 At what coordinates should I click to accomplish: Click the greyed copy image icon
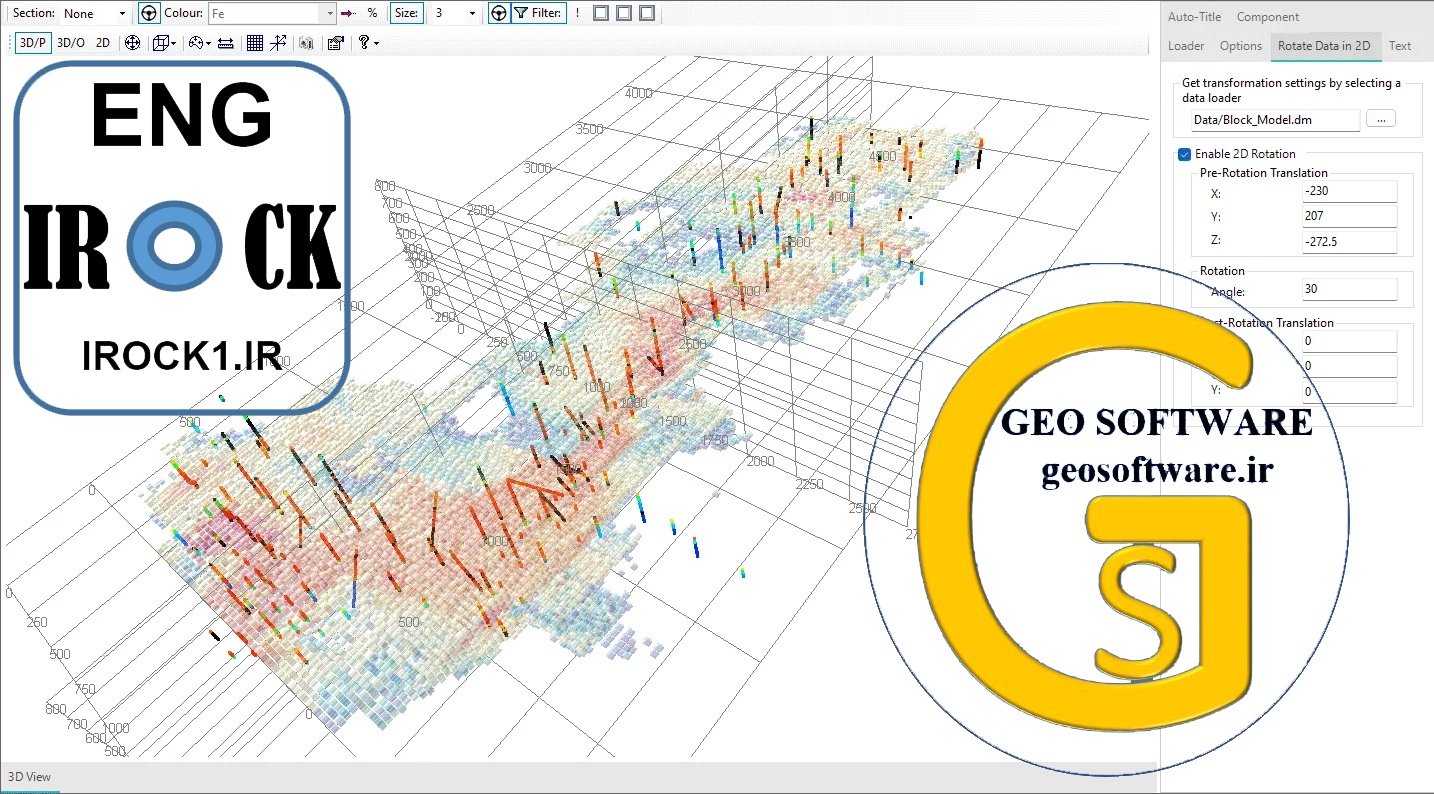coord(307,43)
